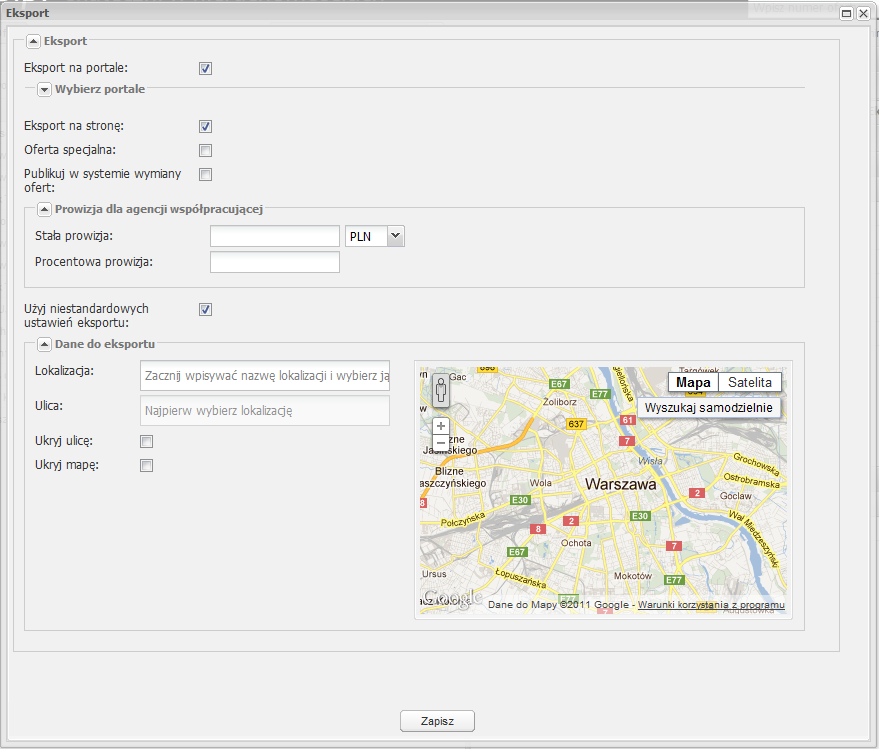Click the Wisła river label
This screenshot has width=879, height=749.
(650, 461)
